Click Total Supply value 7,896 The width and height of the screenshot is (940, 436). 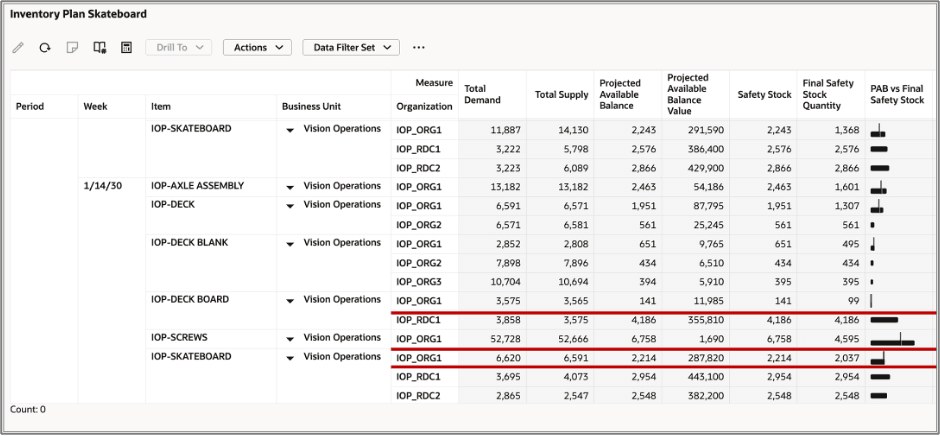576,263
